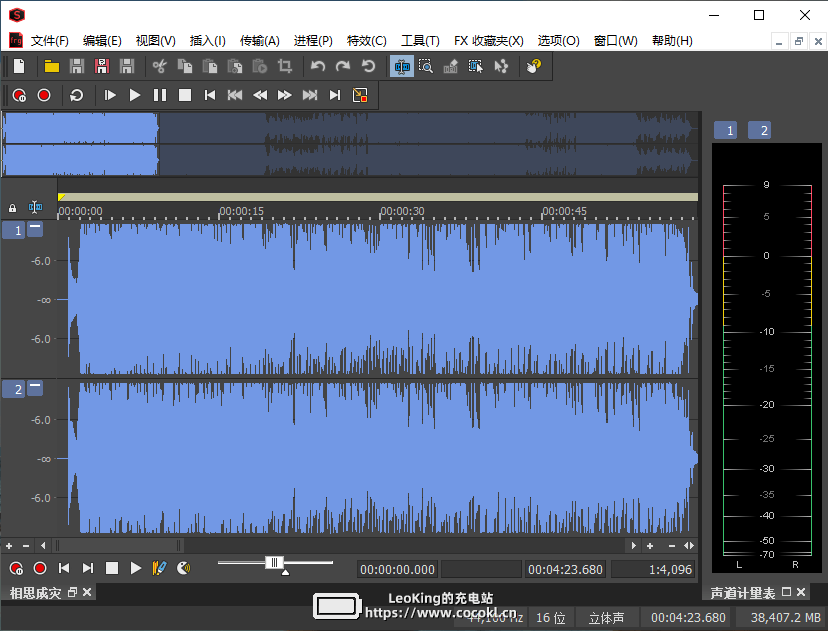
Task: Click the playback rate slider handle
Action: 274,563
